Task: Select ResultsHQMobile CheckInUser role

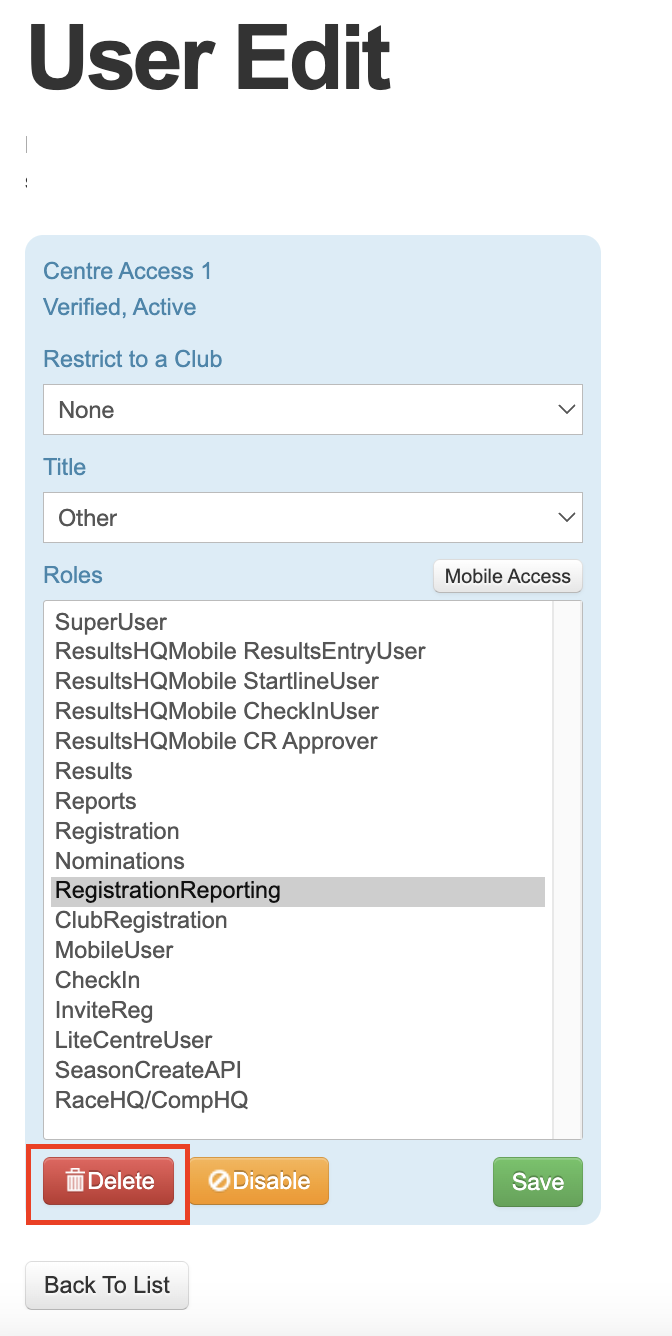Action: 298,712
